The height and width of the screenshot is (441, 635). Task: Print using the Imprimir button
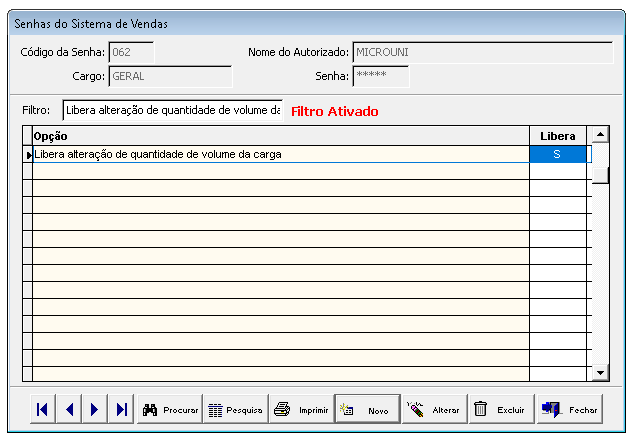click(x=301, y=409)
